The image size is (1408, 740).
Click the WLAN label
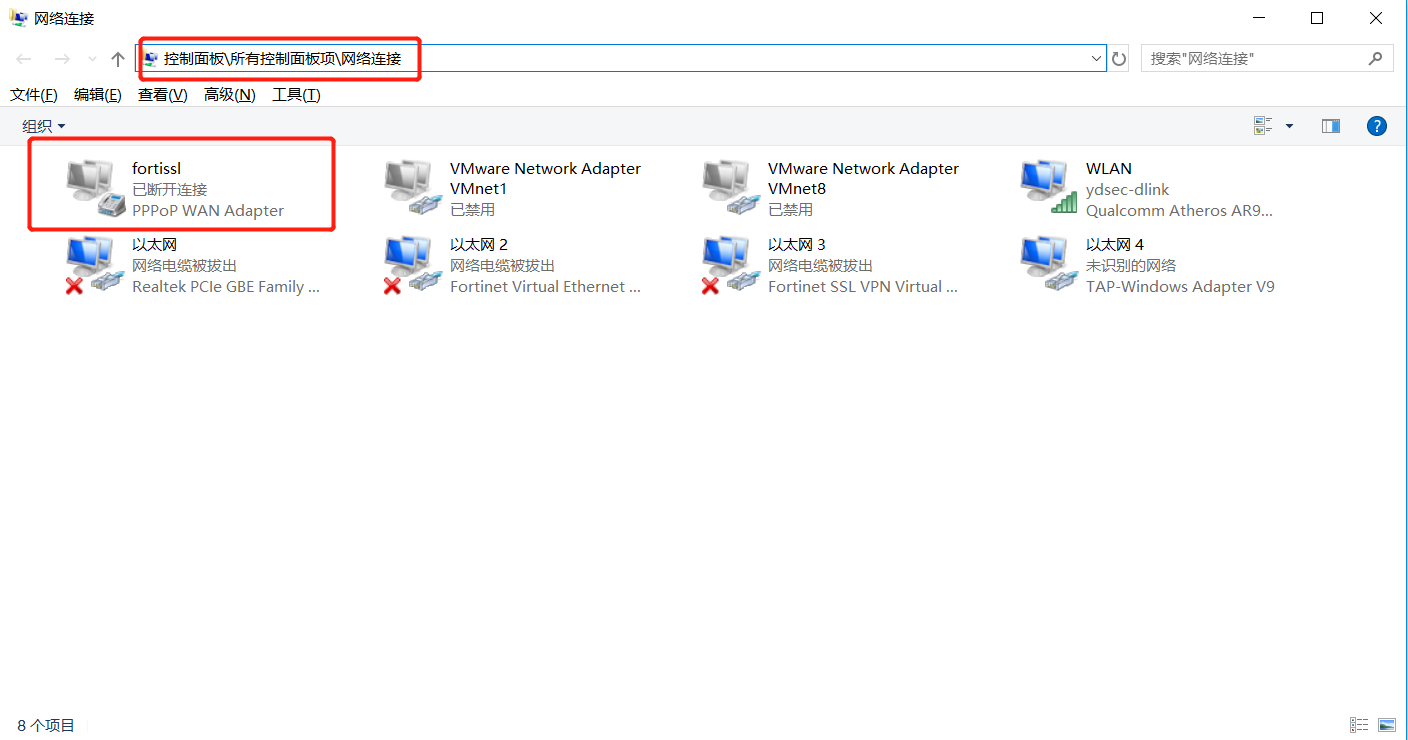point(1109,169)
